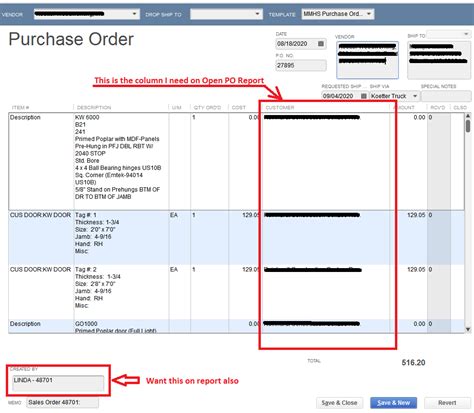The width and height of the screenshot is (474, 413).
Task: Click amount 129.05 in Tag #: 1 row
Action: click(416, 215)
